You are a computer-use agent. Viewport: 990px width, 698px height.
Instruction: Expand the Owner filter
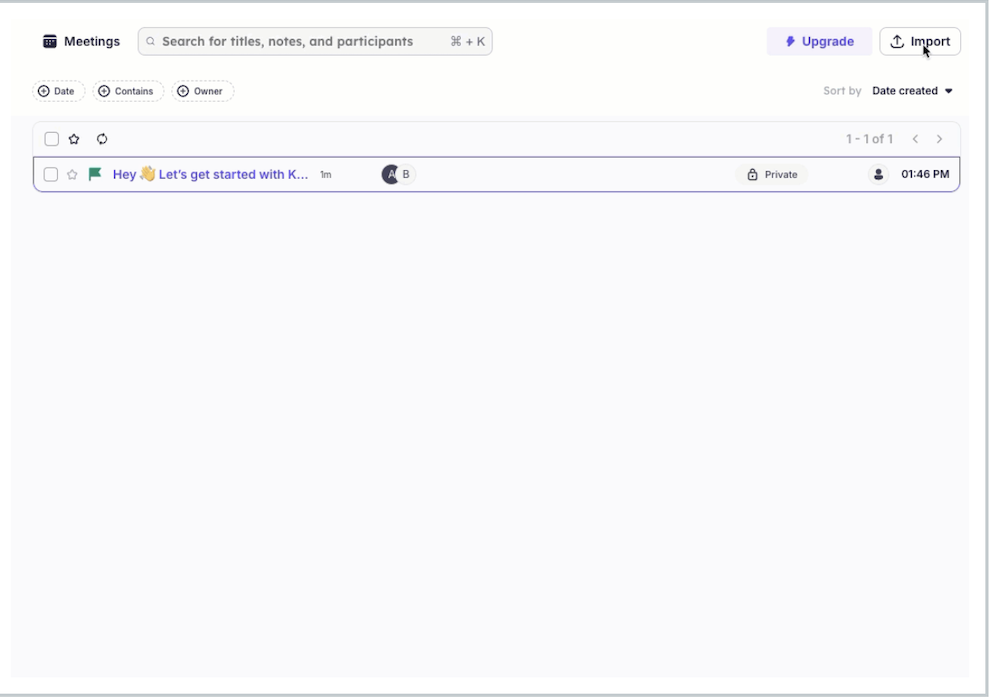coord(202,90)
